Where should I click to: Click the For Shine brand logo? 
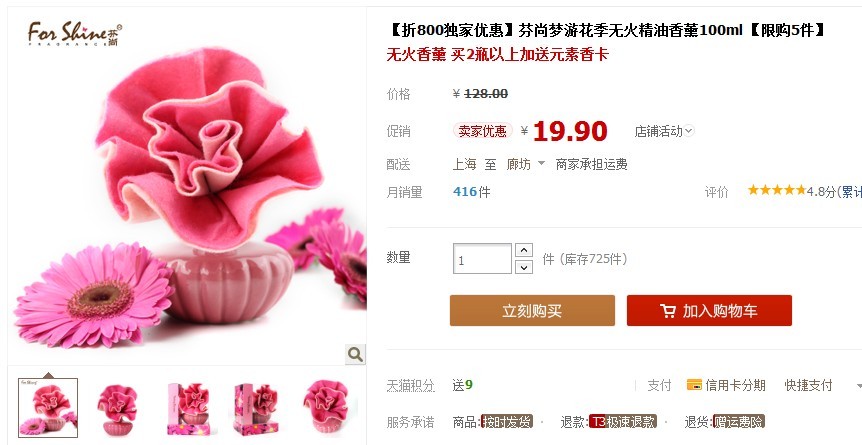(x=75, y=34)
